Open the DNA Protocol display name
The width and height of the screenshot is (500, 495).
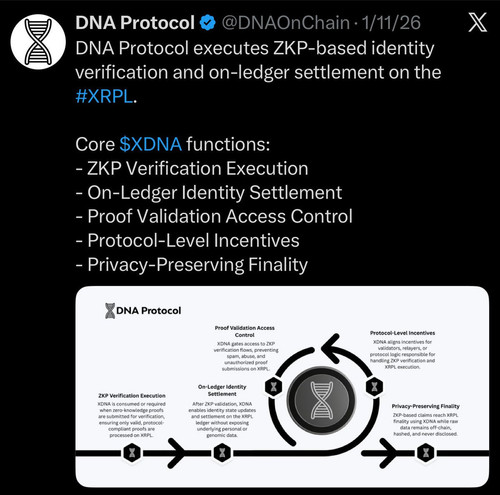135,23
